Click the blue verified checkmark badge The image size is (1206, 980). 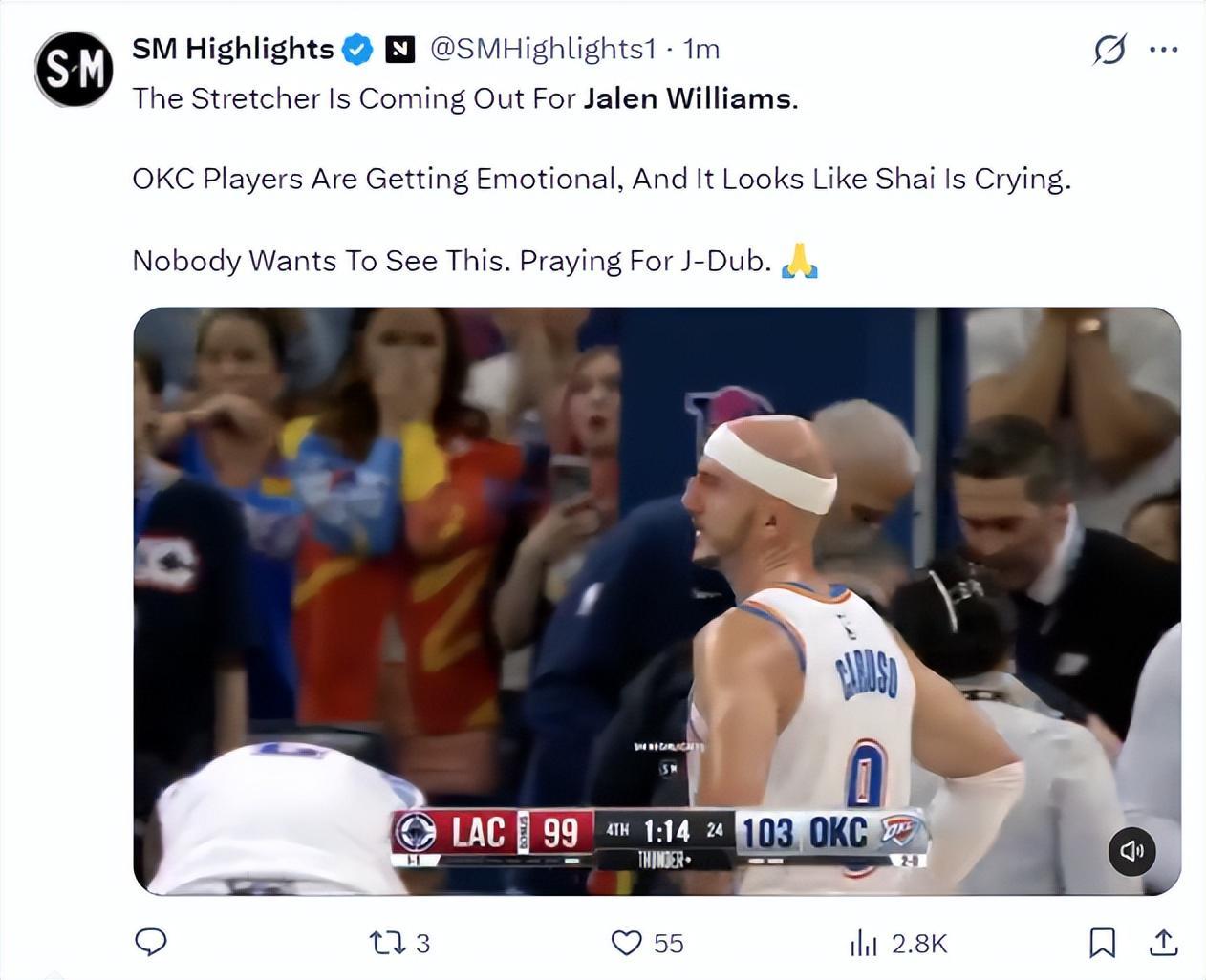357,49
